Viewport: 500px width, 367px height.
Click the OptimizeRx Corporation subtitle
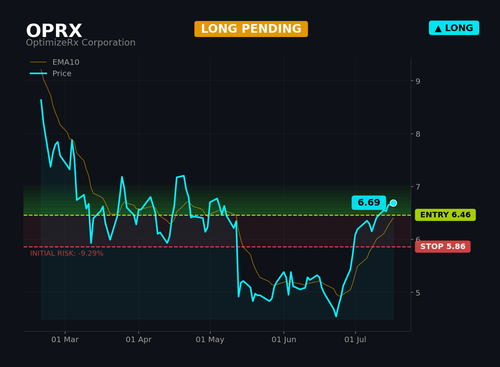point(81,43)
